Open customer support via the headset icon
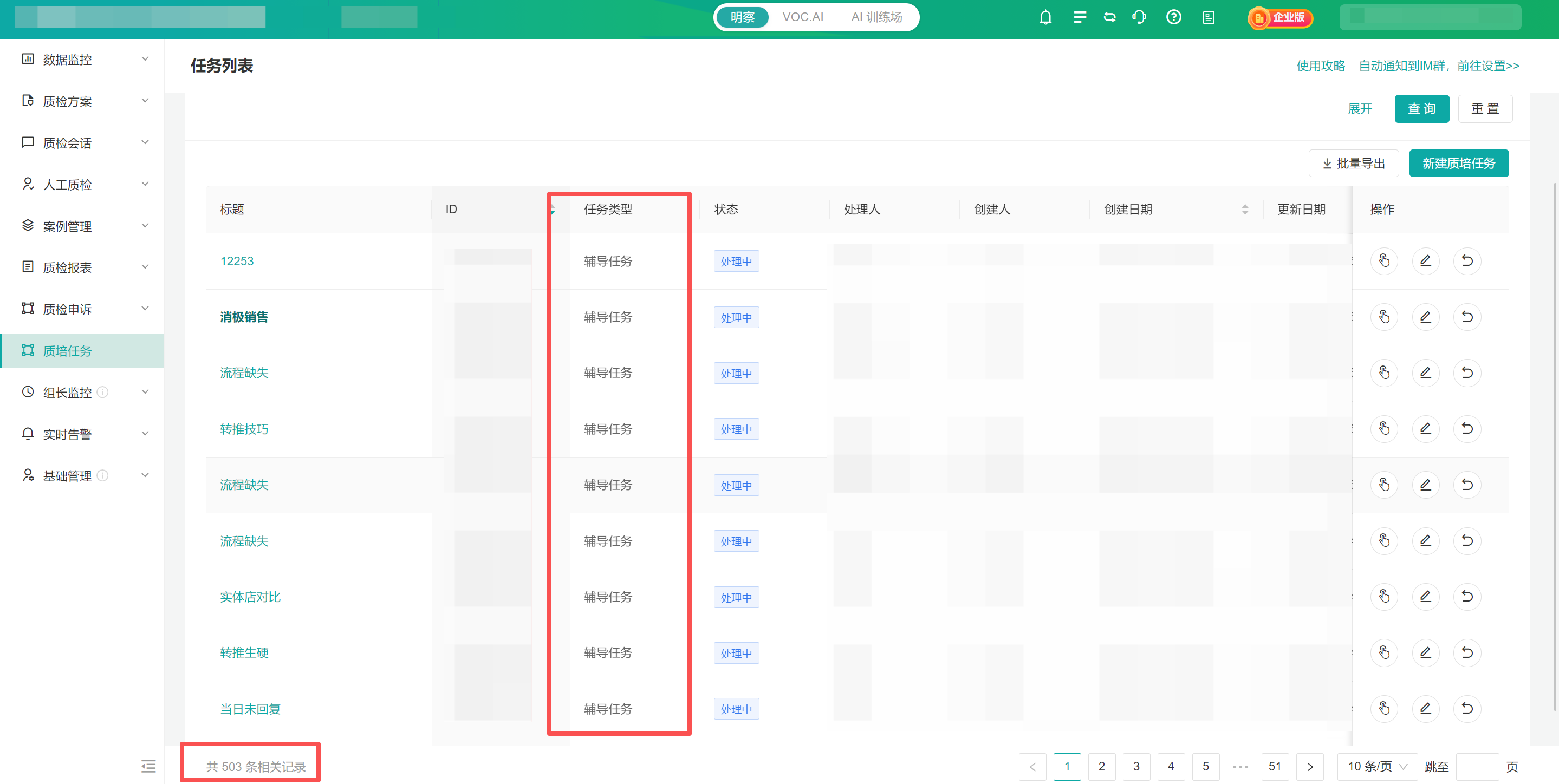 point(1139,17)
